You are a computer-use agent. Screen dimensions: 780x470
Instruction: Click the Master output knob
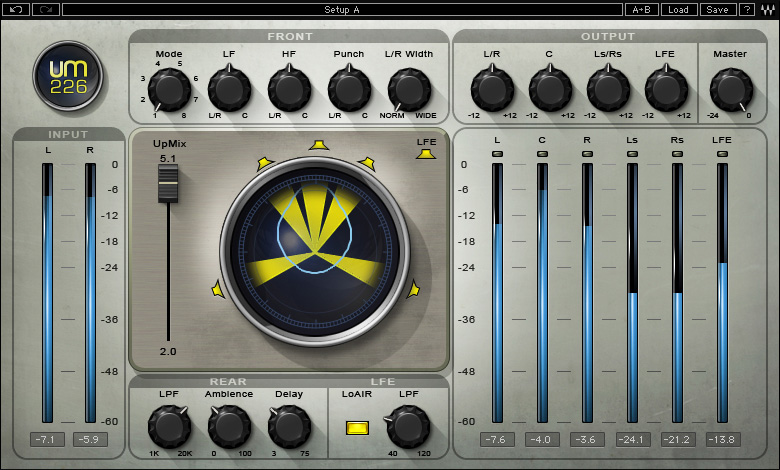[730, 90]
